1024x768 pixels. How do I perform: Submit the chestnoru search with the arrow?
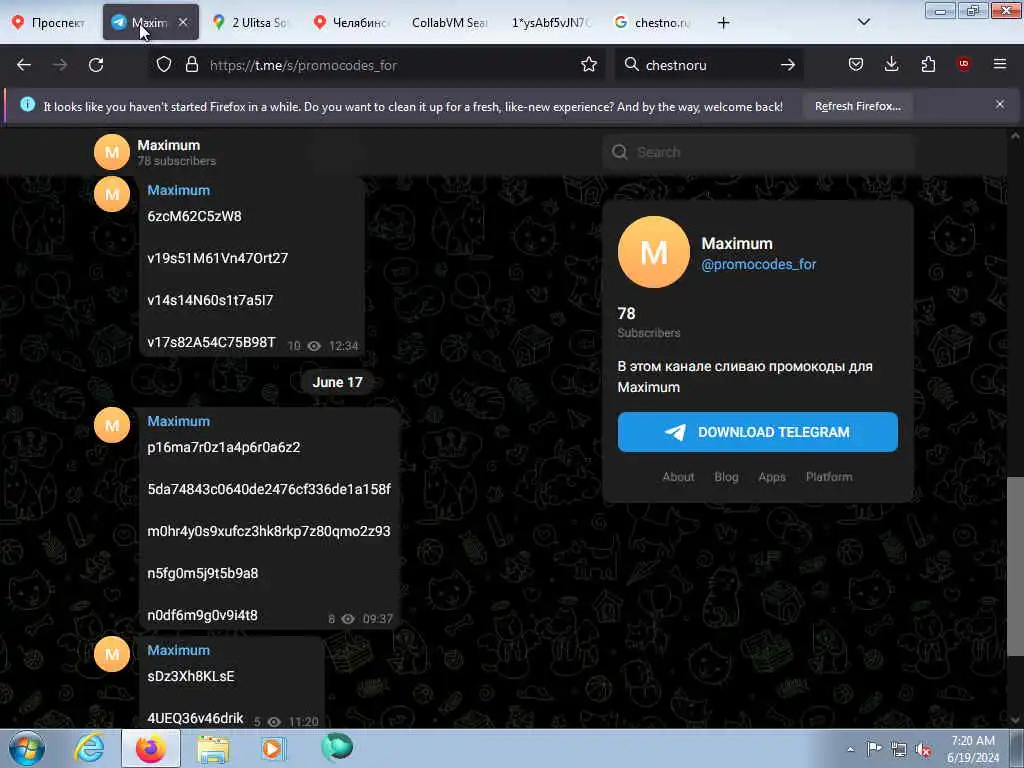tap(788, 65)
